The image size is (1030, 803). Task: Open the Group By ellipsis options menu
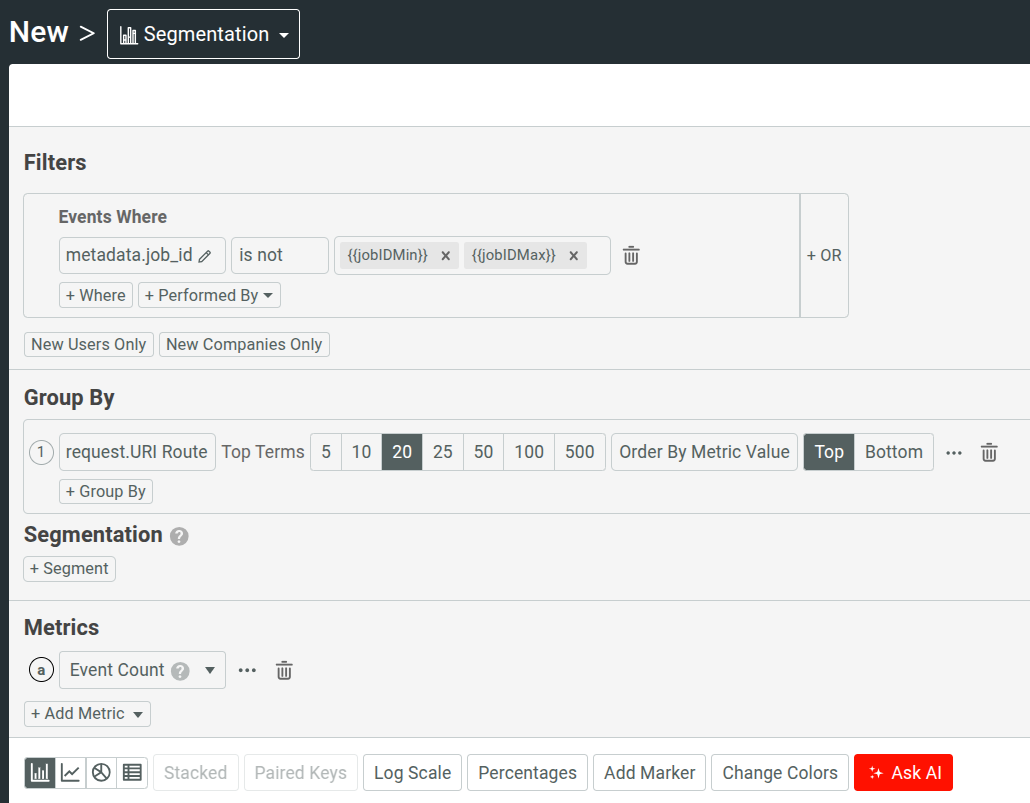(953, 452)
